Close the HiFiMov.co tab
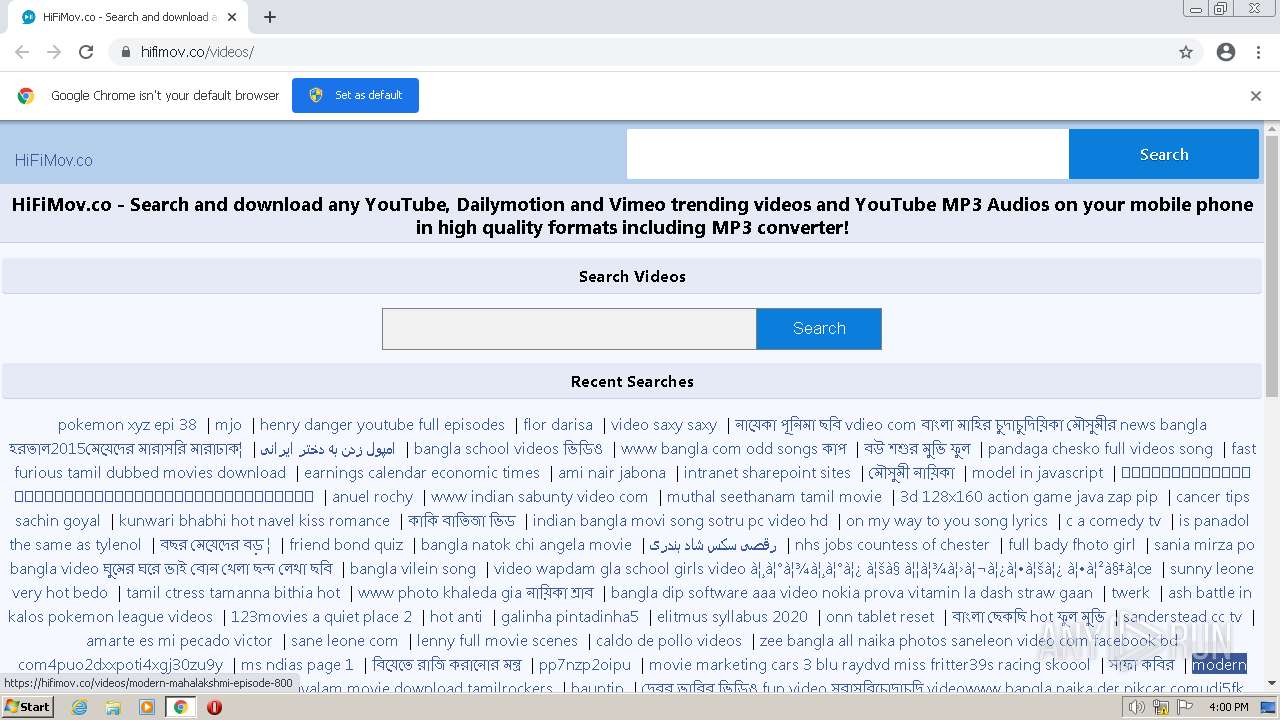The image size is (1280, 720). 232,17
